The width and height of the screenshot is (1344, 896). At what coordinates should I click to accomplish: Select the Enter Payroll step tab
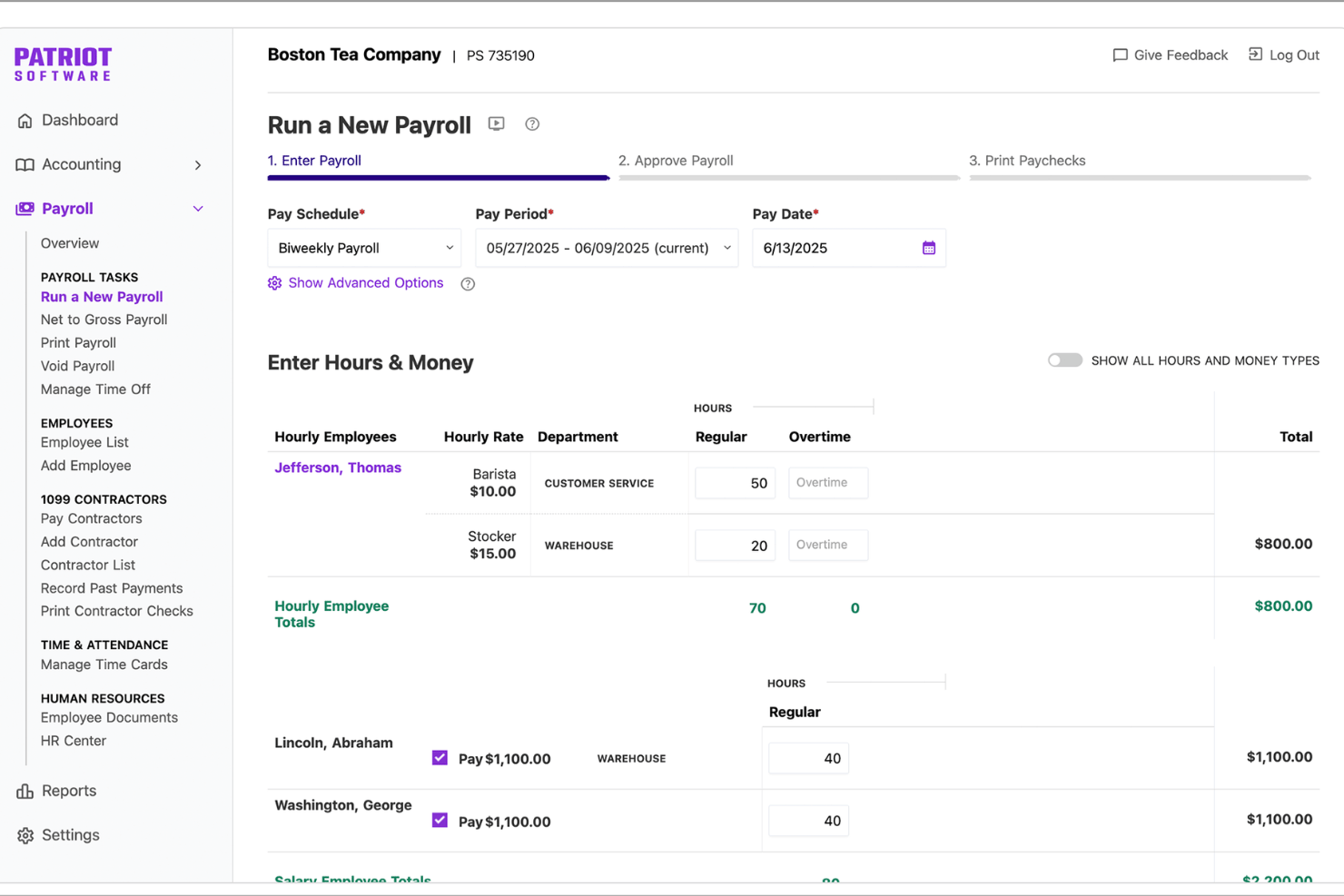click(314, 161)
